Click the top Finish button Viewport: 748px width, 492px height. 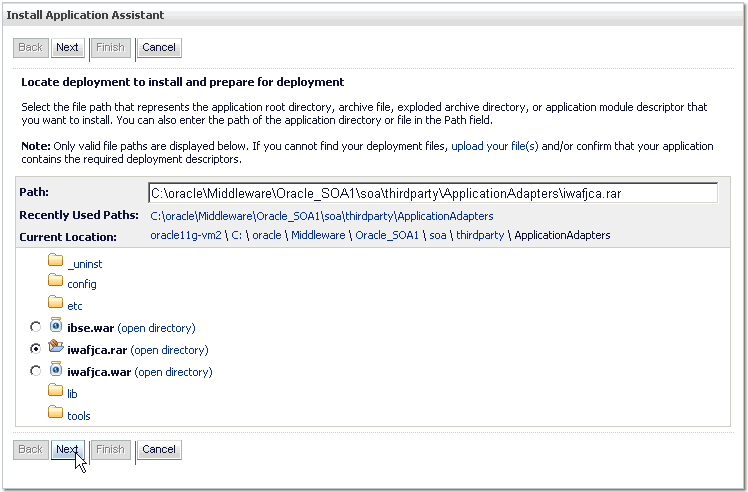[x=110, y=48]
